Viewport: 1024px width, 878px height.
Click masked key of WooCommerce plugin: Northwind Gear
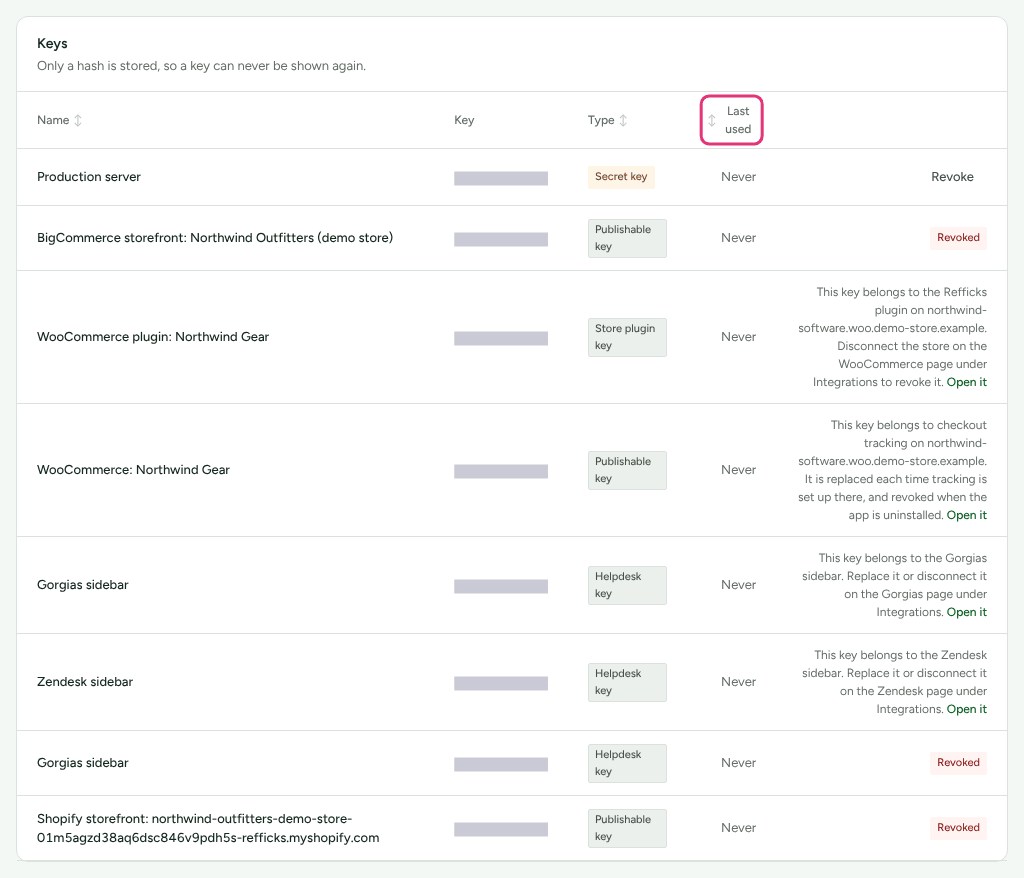(x=501, y=338)
